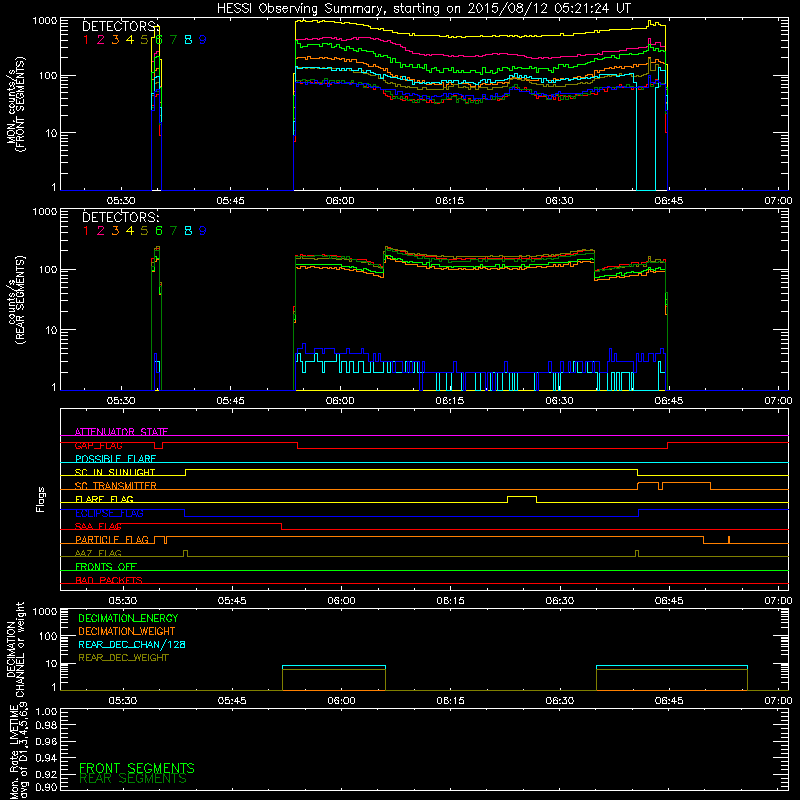The width and height of the screenshot is (800, 800).
Task: Click the SAA_FLAG label
Action: (x=98, y=526)
